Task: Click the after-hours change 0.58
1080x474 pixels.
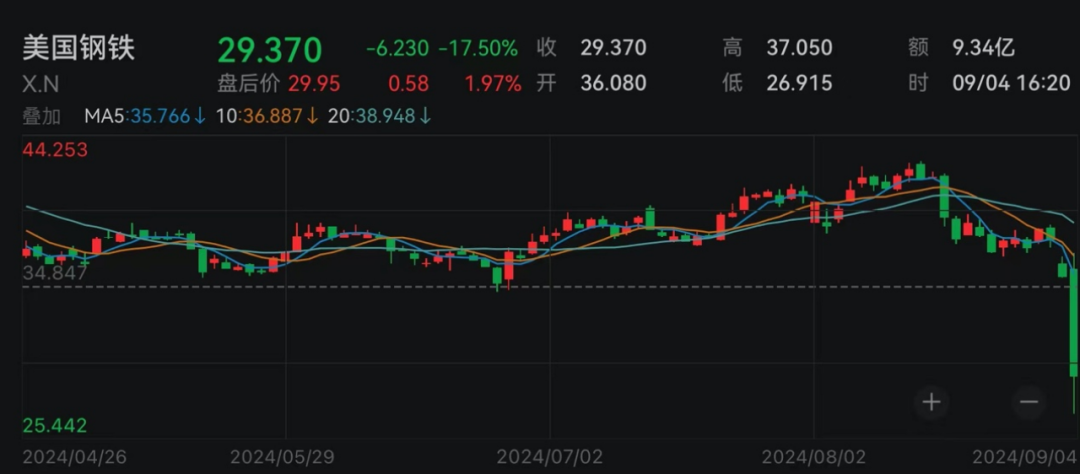Action: pyautogui.click(x=408, y=83)
